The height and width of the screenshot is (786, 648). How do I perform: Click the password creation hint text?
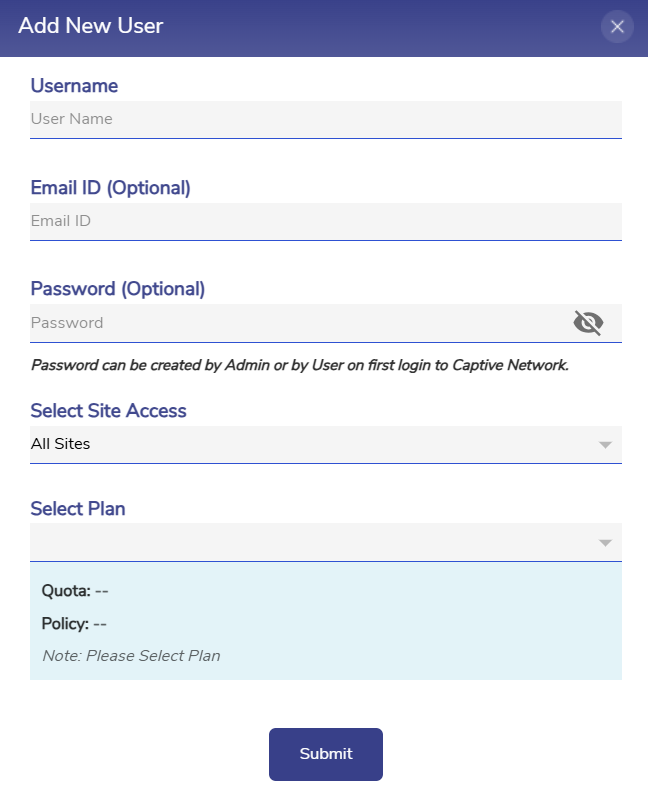click(299, 366)
